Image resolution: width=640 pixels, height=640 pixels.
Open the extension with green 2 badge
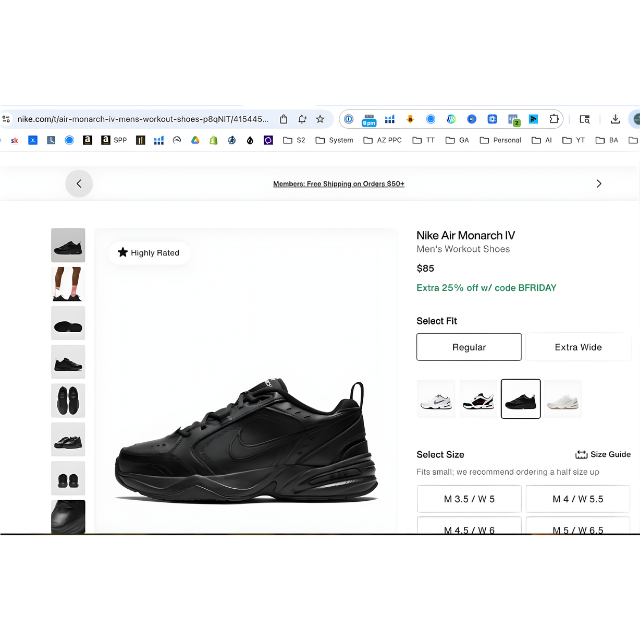(513, 120)
